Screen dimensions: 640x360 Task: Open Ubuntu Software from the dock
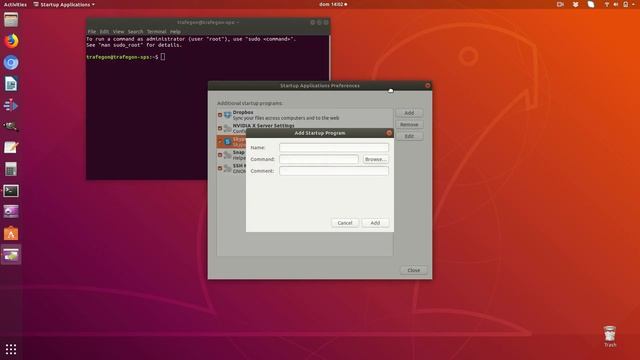[x=11, y=233]
